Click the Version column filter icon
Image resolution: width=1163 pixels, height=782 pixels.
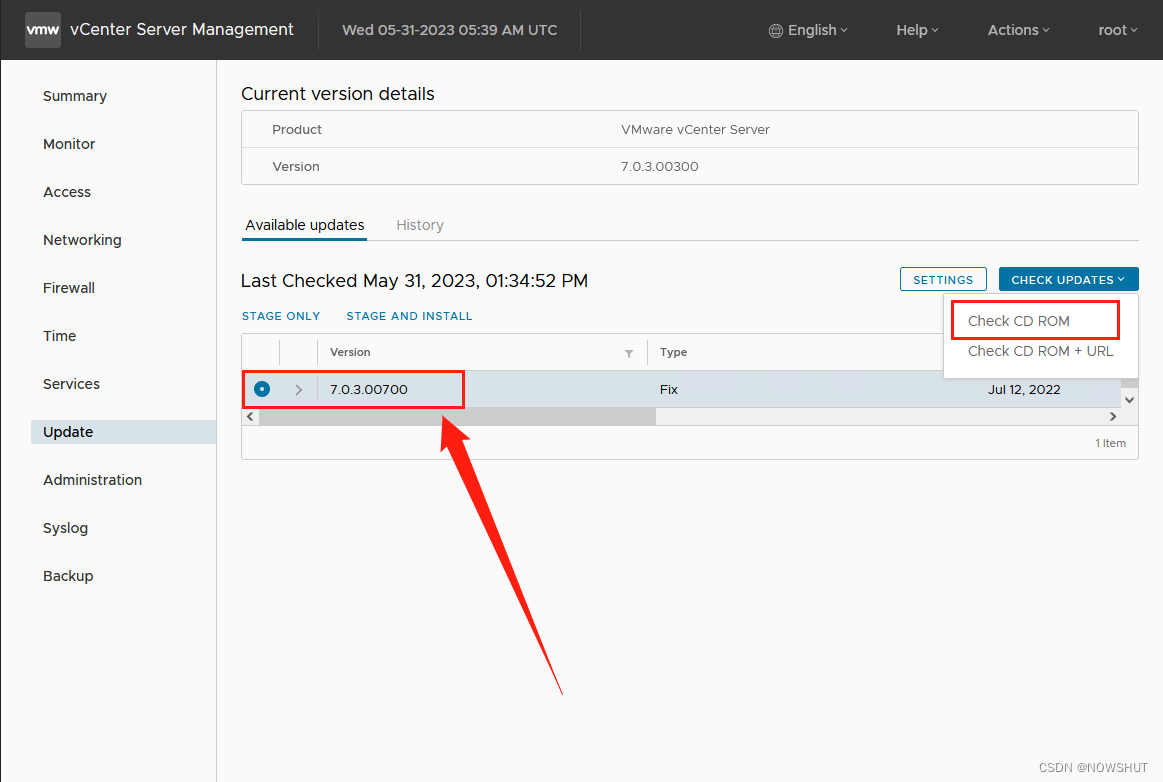tap(629, 353)
